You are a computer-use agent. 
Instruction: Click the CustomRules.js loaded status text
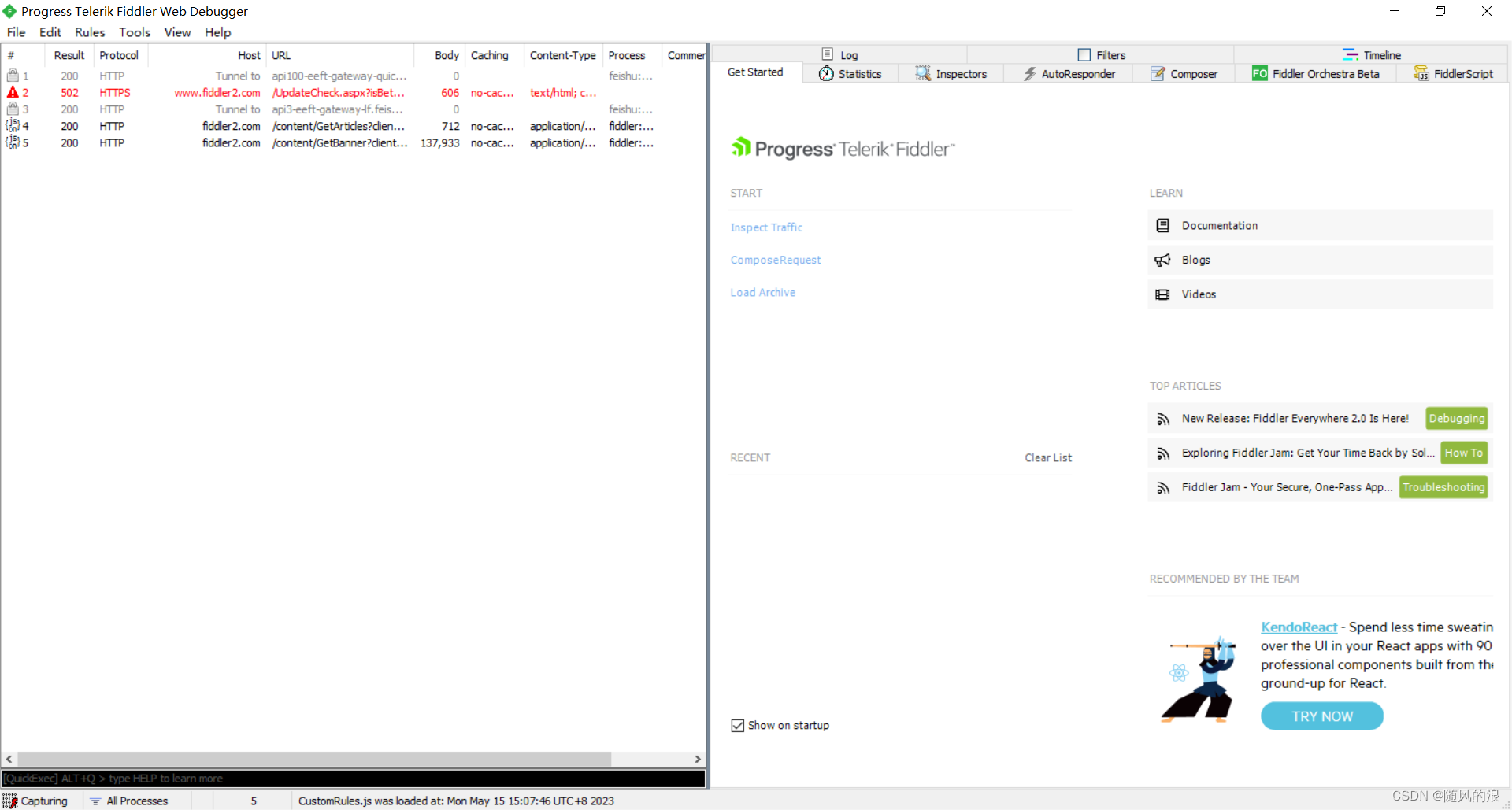(x=456, y=801)
